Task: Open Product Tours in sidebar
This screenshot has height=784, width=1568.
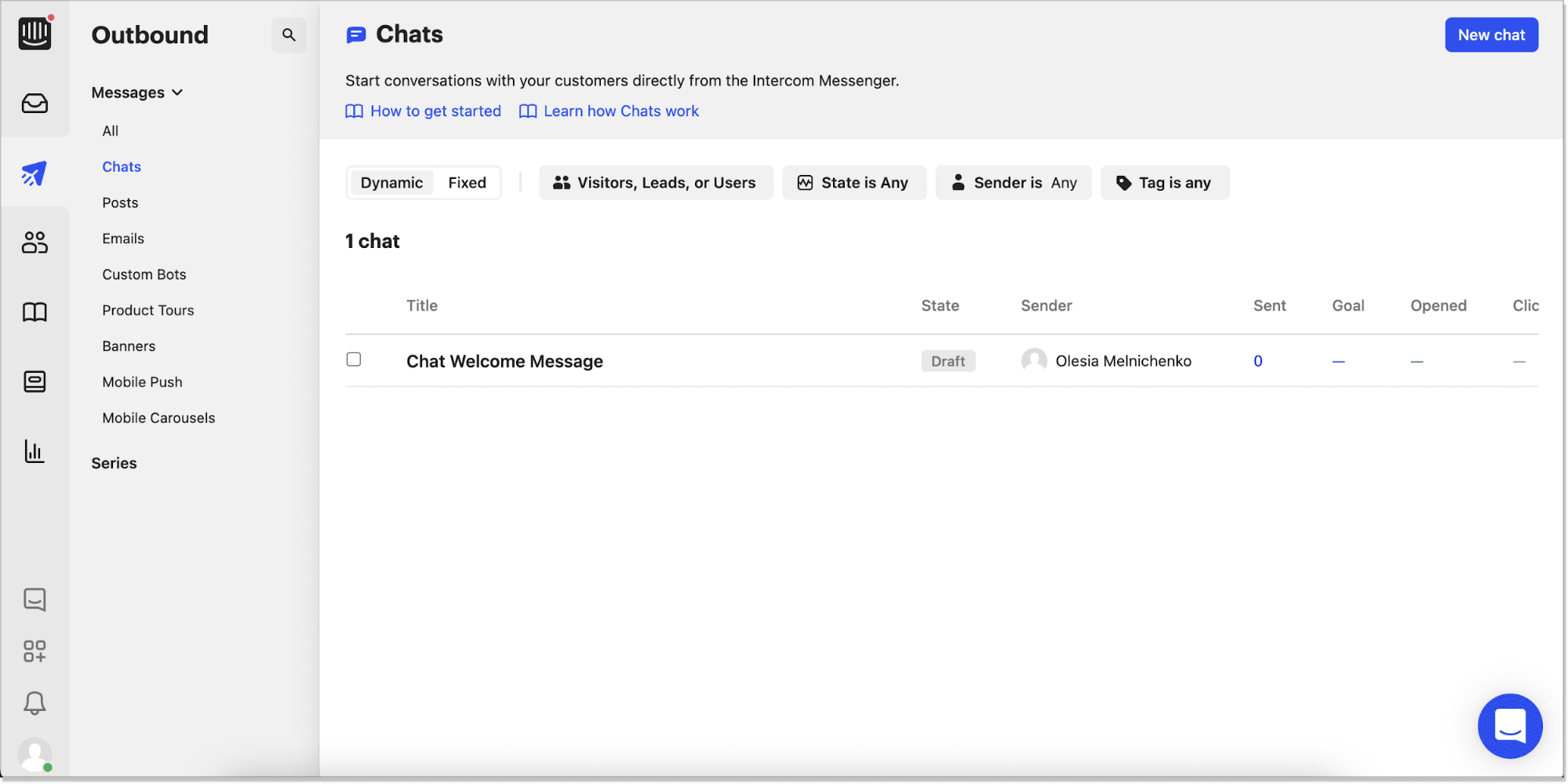Action: [148, 311]
